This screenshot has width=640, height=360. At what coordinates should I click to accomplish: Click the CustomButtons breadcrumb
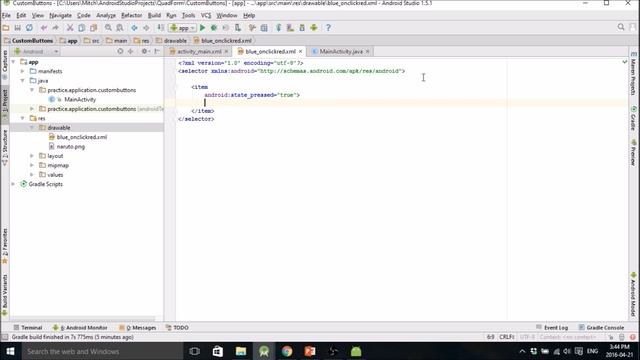click(x=29, y=41)
